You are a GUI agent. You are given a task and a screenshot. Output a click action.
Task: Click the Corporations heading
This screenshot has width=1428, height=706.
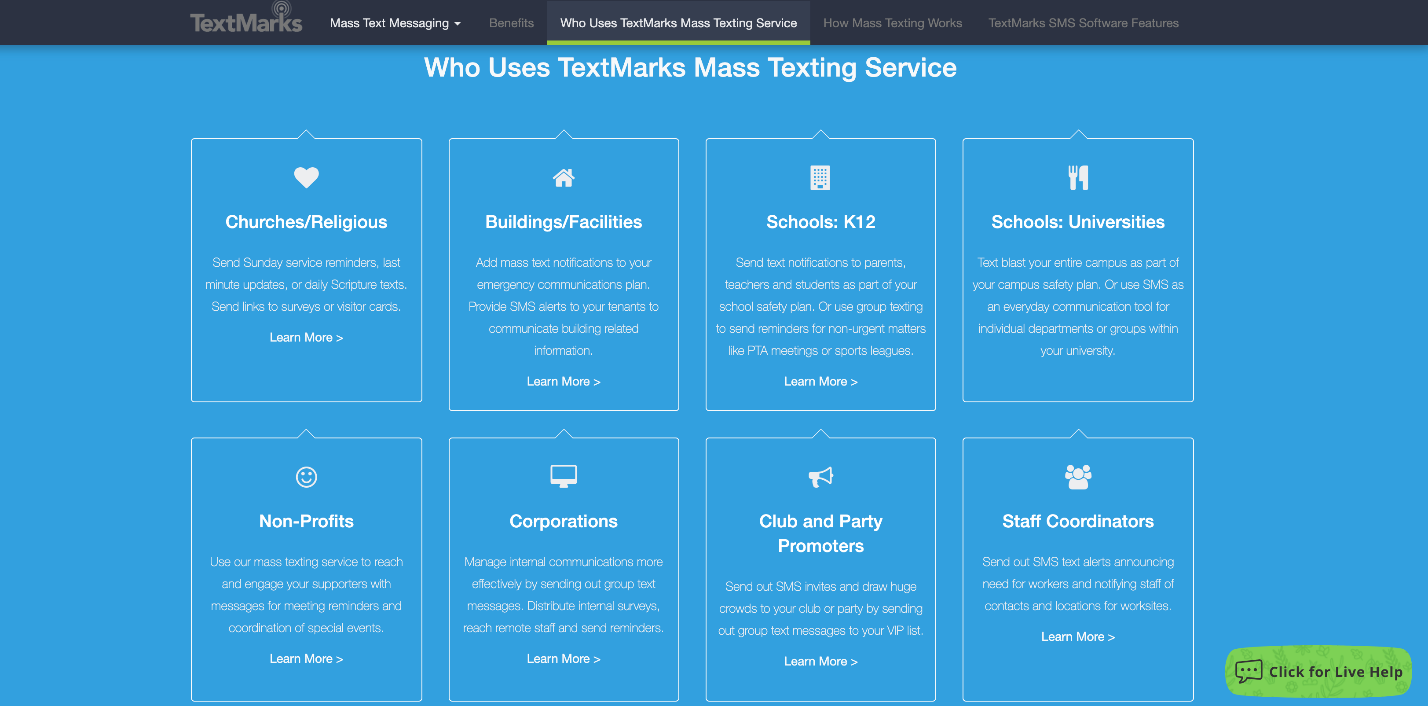(x=564, y=521)
